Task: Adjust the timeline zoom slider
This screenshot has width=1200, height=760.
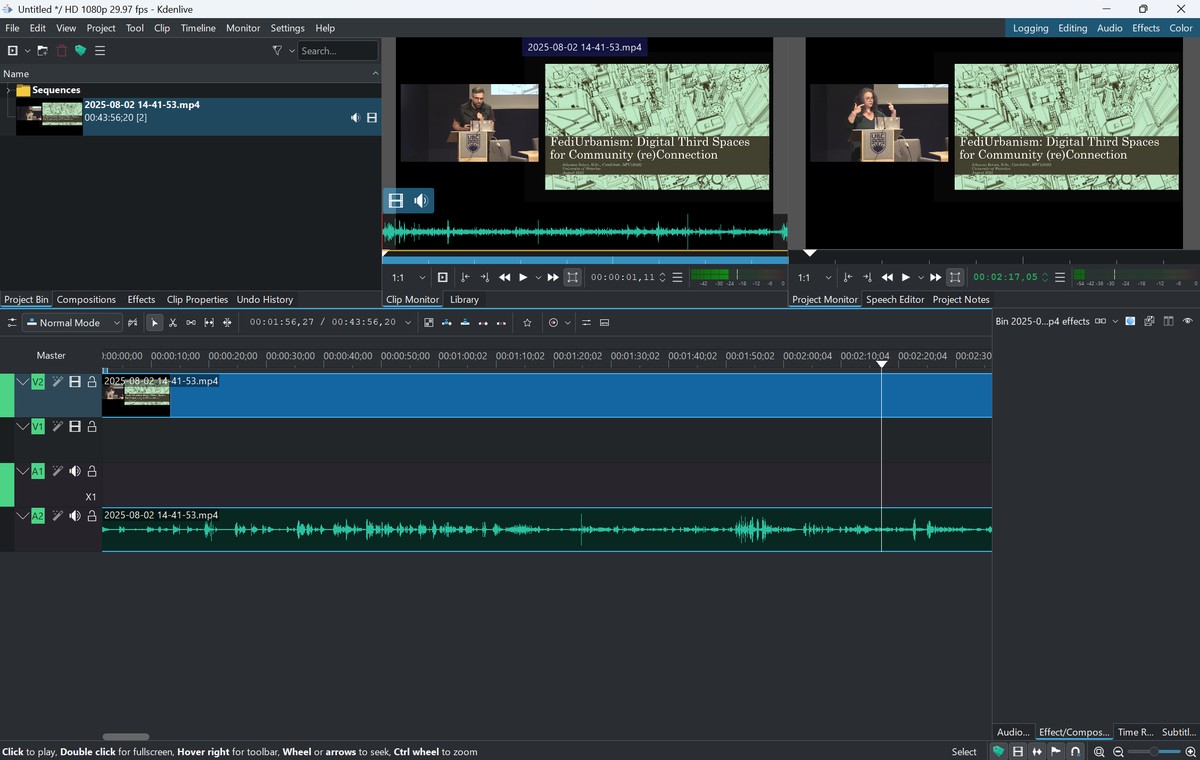Action: [1154, 752]
